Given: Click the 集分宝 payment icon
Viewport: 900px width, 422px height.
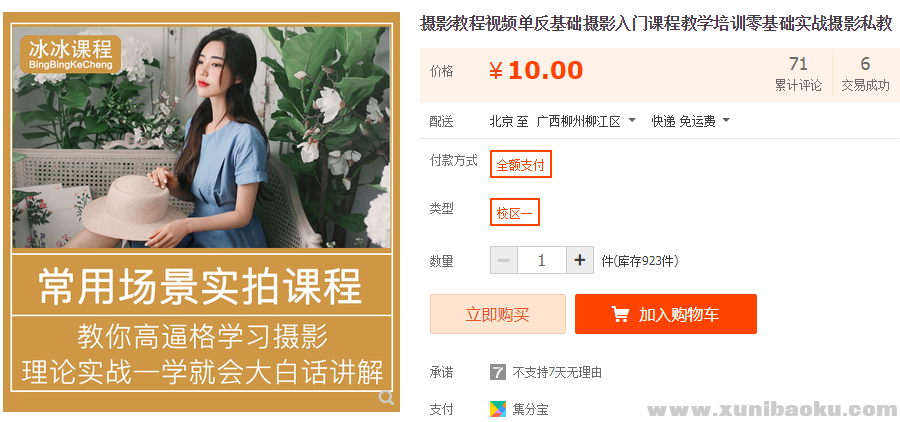Looking at the screenshot, I should tap(498, 409).
